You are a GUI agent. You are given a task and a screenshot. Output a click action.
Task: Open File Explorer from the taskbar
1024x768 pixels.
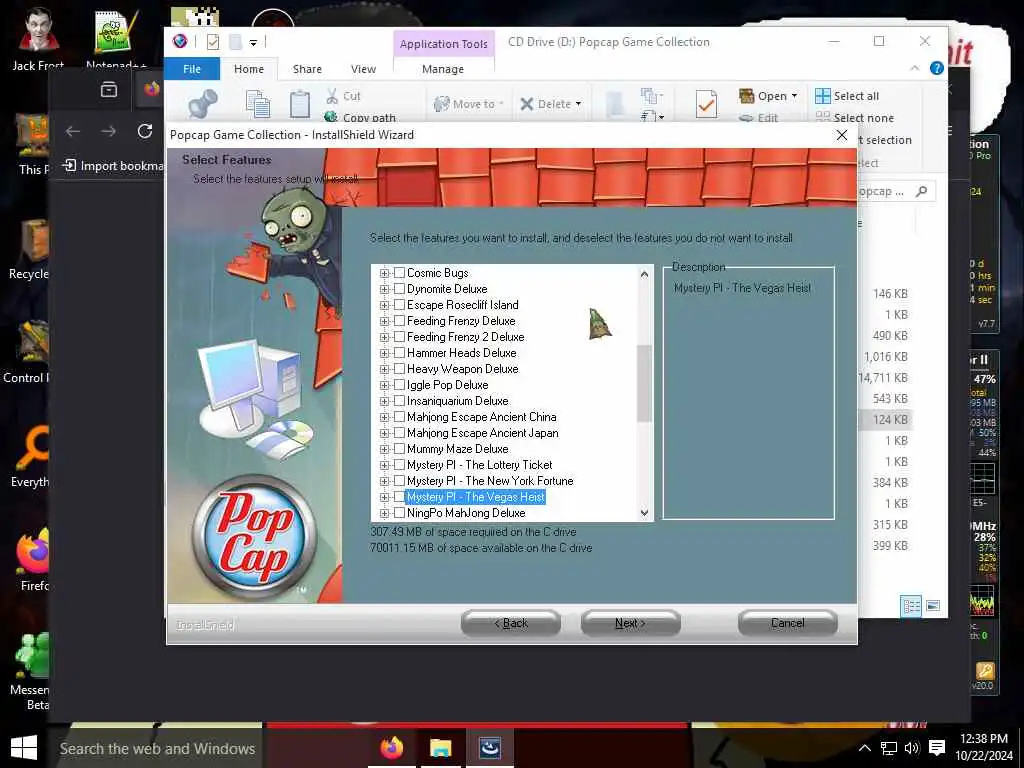click(441, 748)
